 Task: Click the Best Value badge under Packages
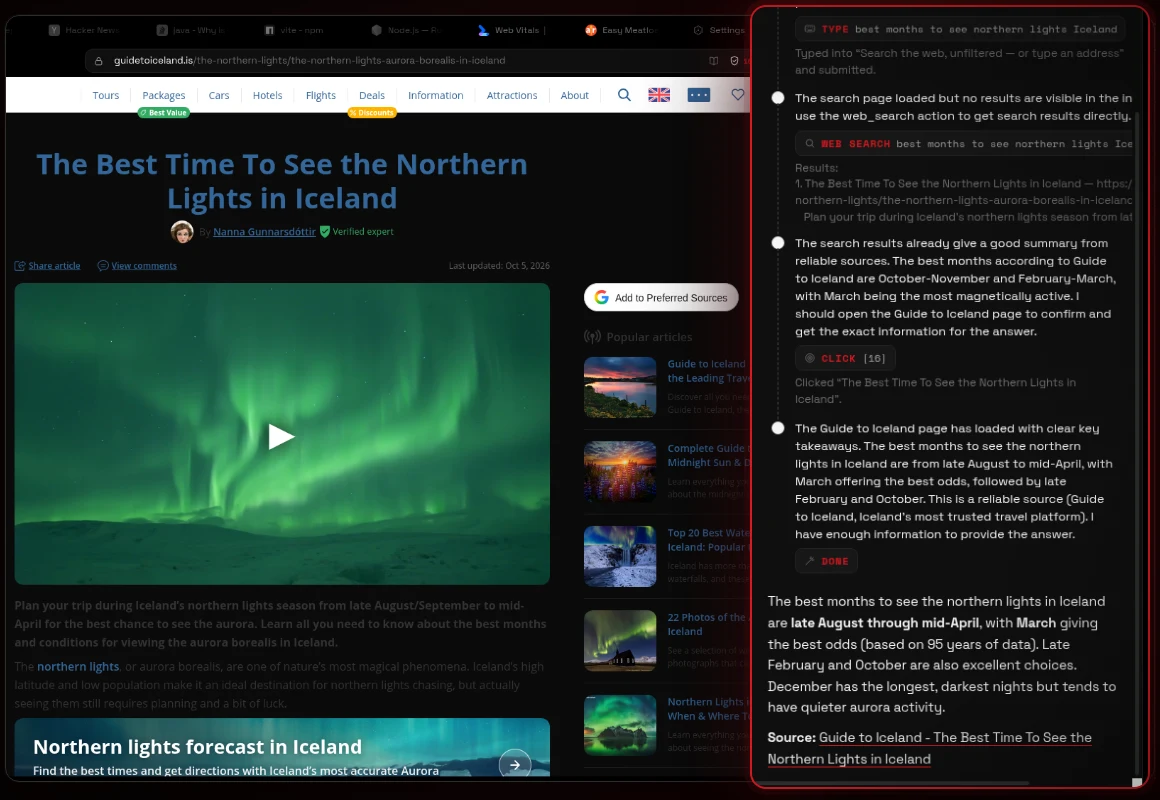[x=163, y=112]
